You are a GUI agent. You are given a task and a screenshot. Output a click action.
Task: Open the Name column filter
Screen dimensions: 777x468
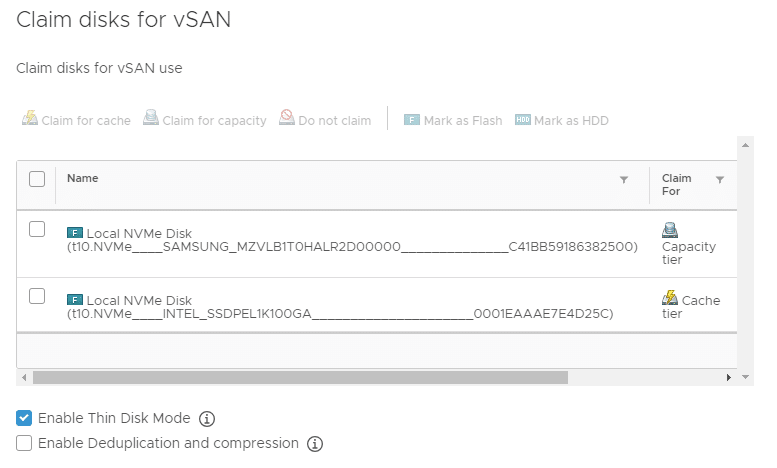(x=624, y=179)
